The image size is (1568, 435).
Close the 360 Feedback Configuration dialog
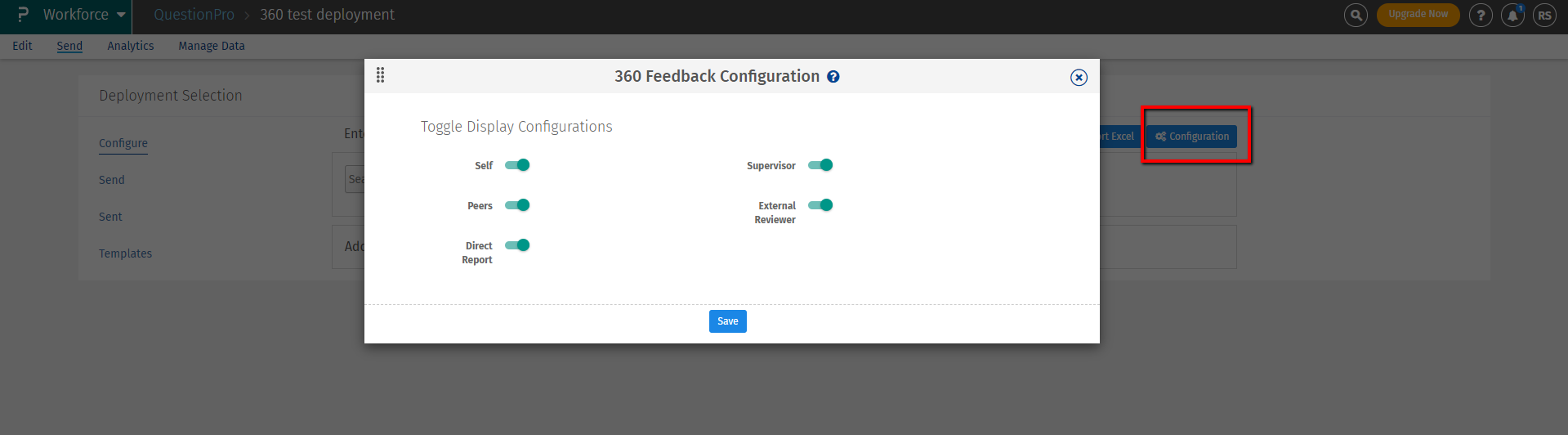tap(1079, 77)
